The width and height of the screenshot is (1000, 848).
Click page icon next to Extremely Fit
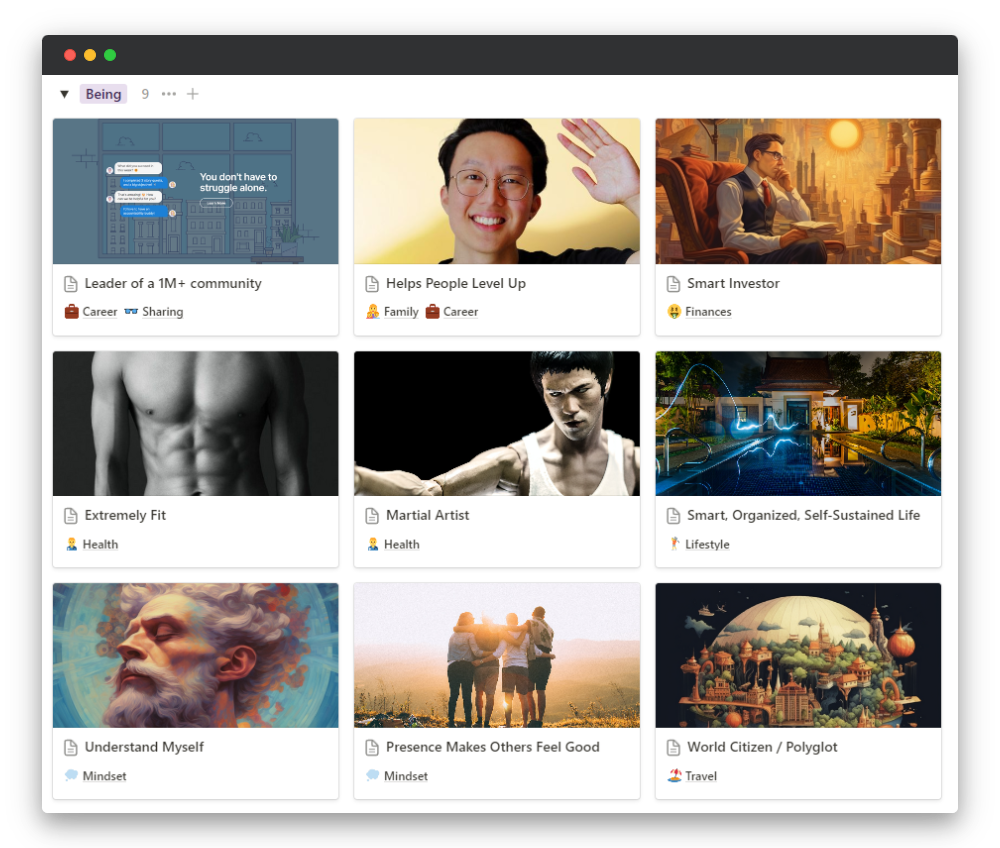pyautogui.click(x=71, y=516)
